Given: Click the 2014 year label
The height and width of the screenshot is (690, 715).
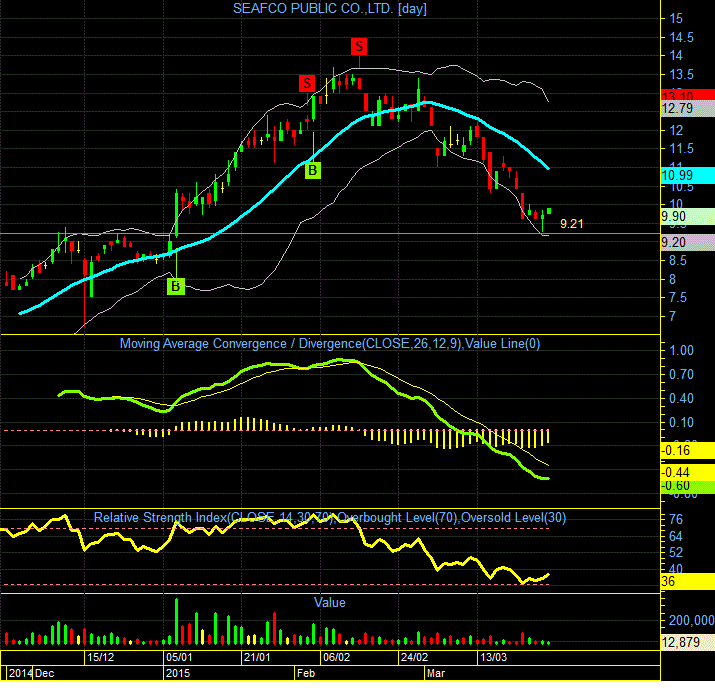Looking at the screenshot, I should tap(20, 673).
